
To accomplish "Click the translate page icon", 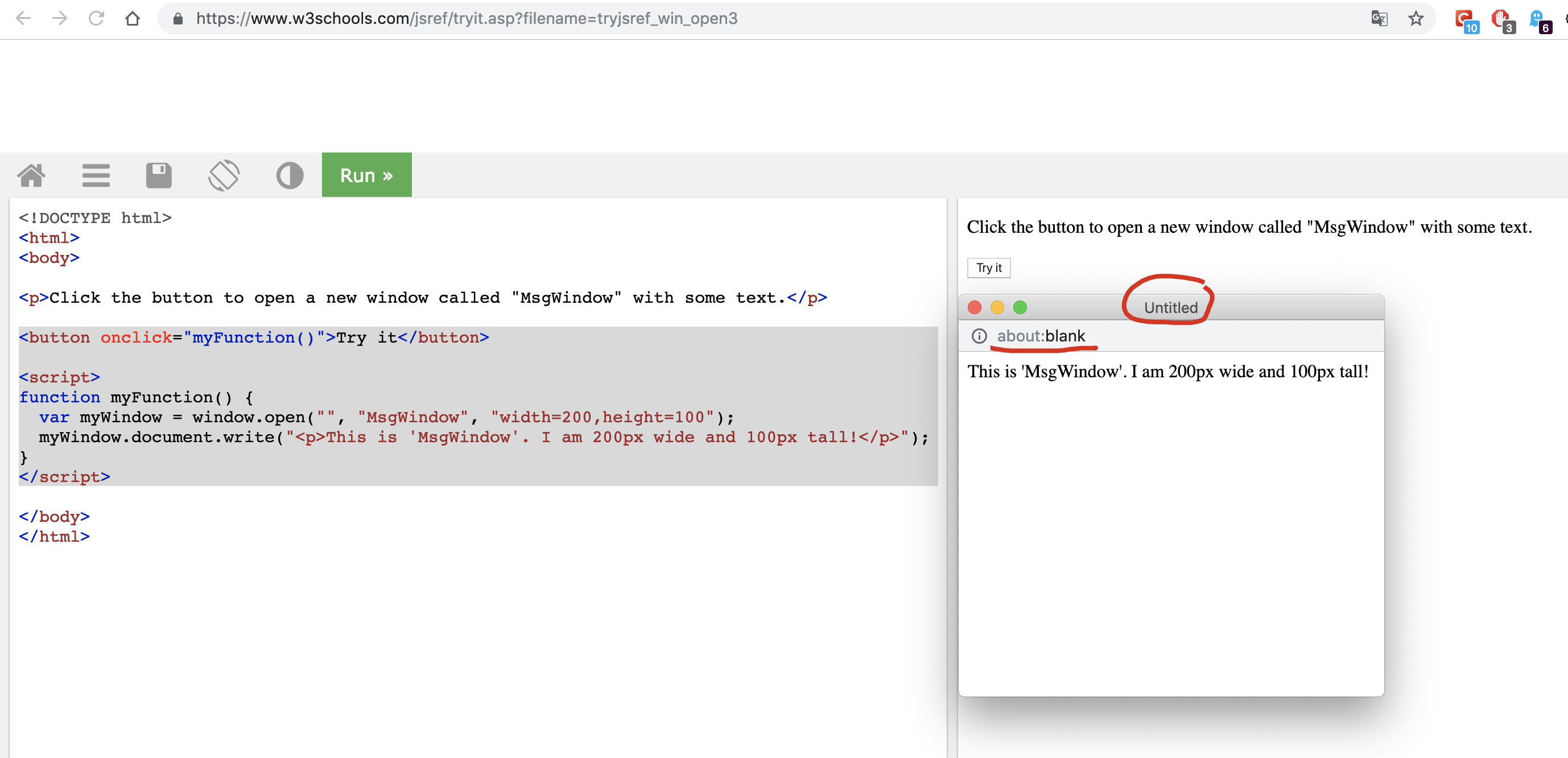I will 1379,18.
